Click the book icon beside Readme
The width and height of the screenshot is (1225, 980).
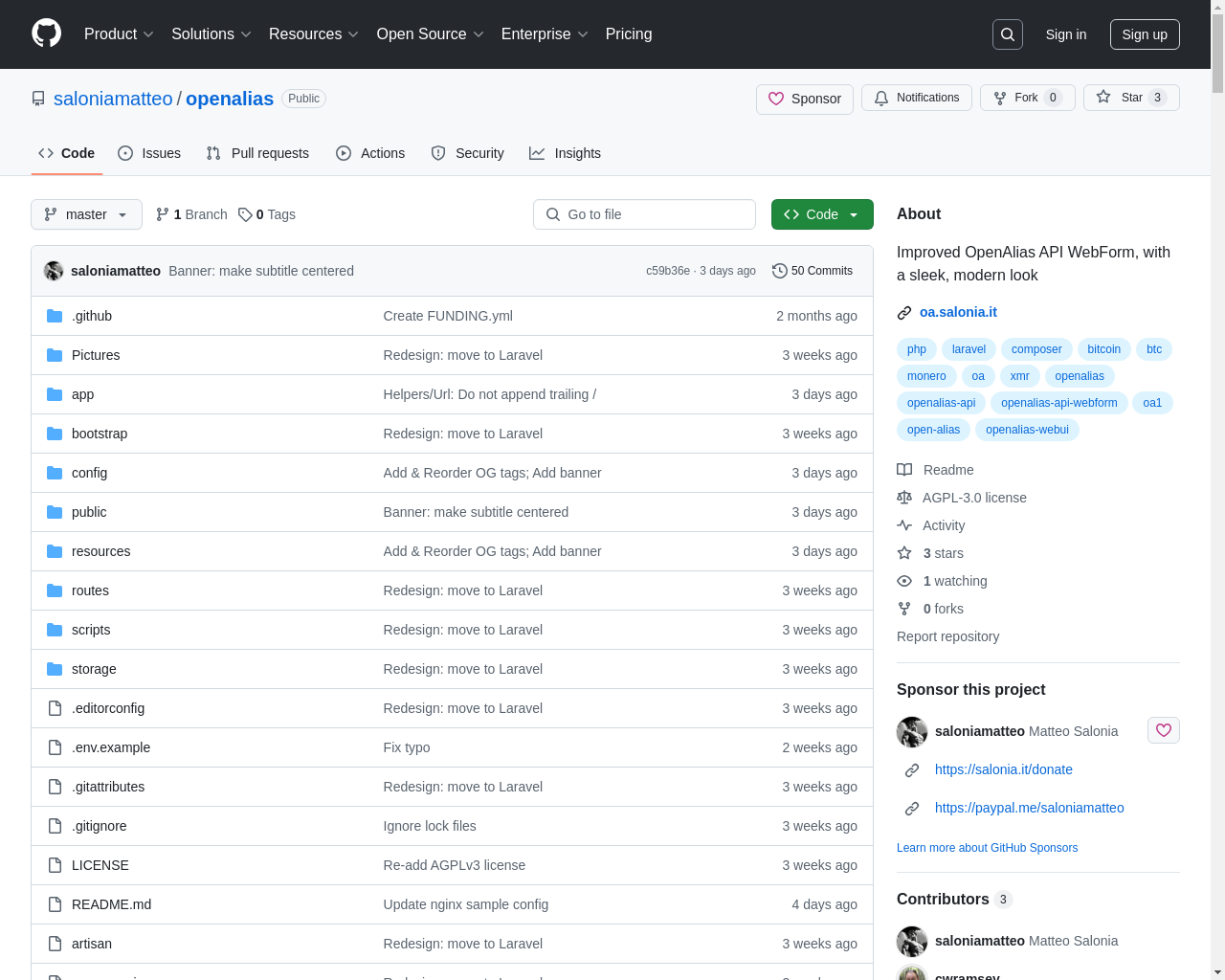coord(904,470)
